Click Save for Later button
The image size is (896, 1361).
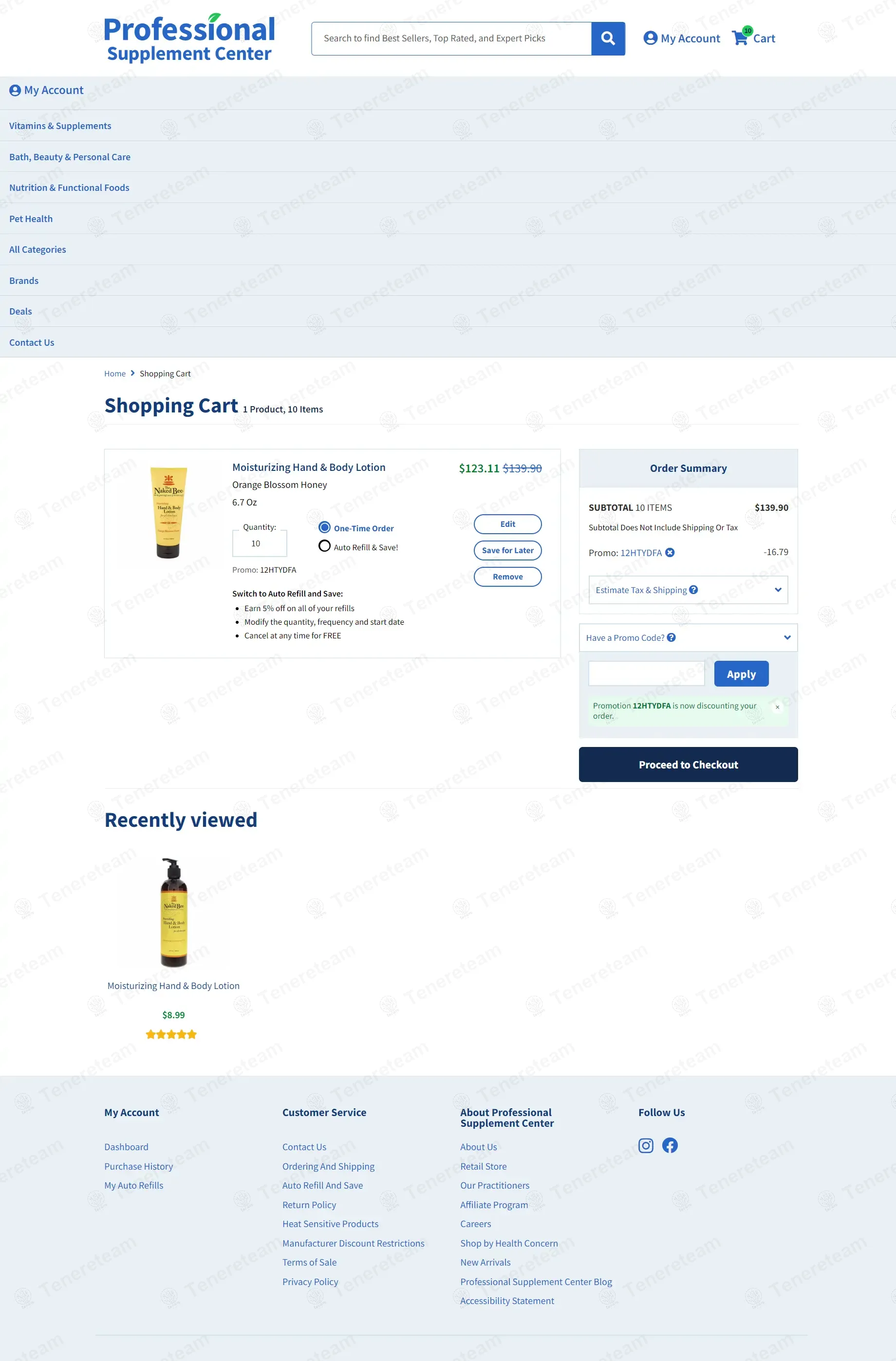tap(507, 550)
